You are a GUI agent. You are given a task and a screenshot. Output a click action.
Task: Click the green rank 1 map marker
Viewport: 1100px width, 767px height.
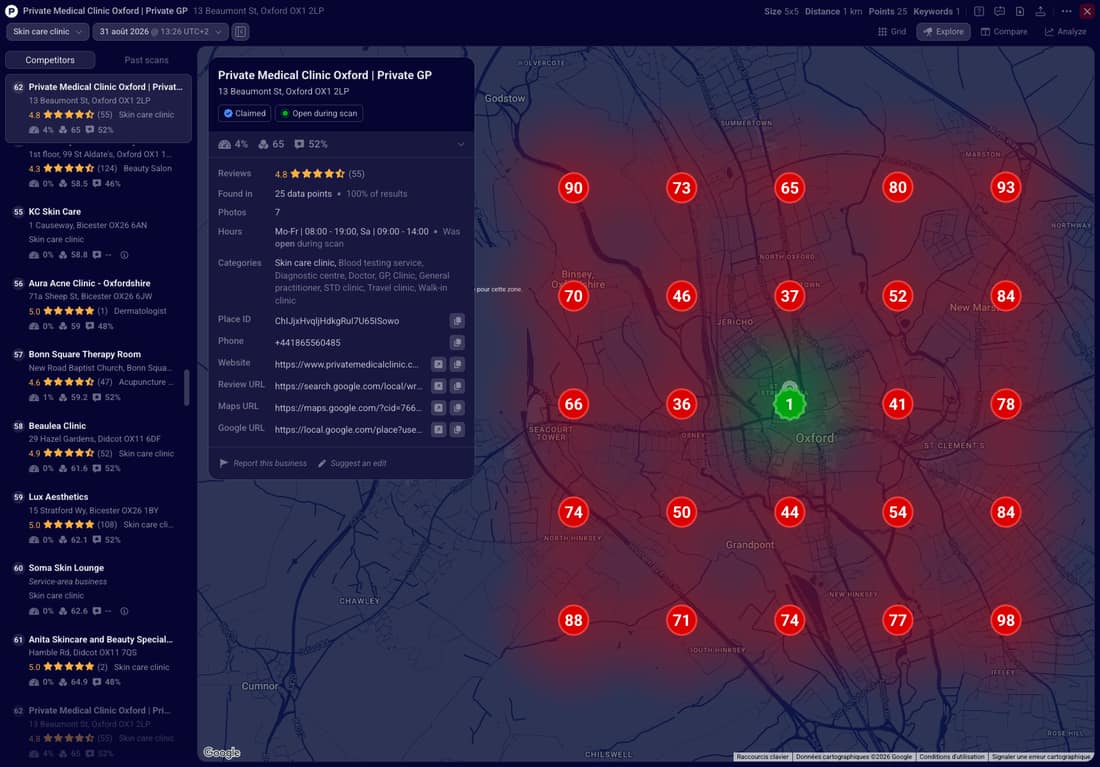tap(789, 404)
